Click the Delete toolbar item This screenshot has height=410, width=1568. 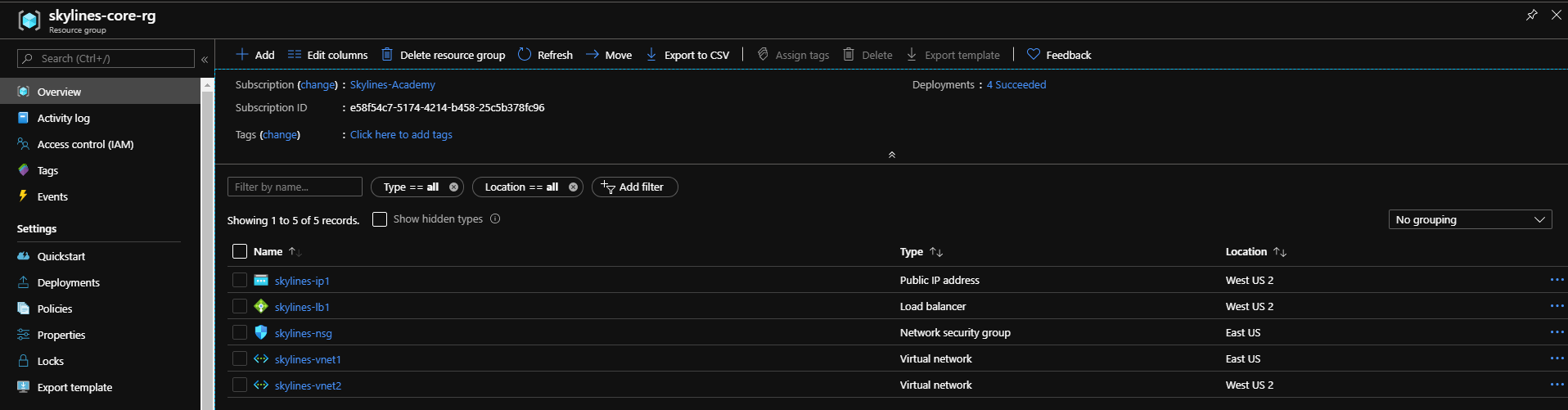(x=867, y=55)
